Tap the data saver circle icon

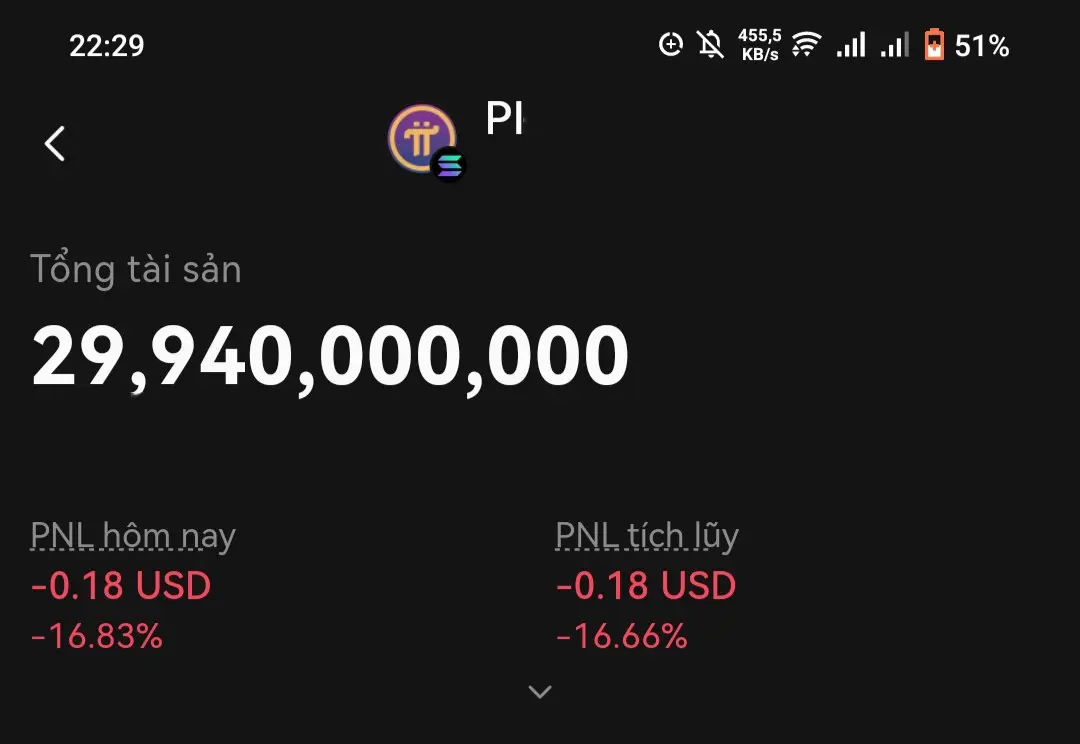point(670,45)
